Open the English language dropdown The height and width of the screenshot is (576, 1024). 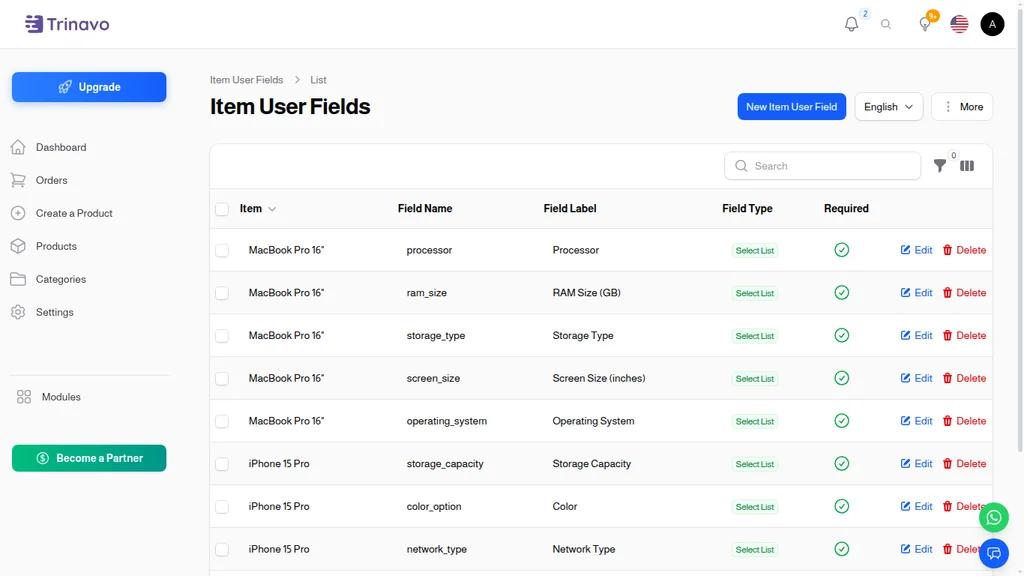[x=888, y=106]
